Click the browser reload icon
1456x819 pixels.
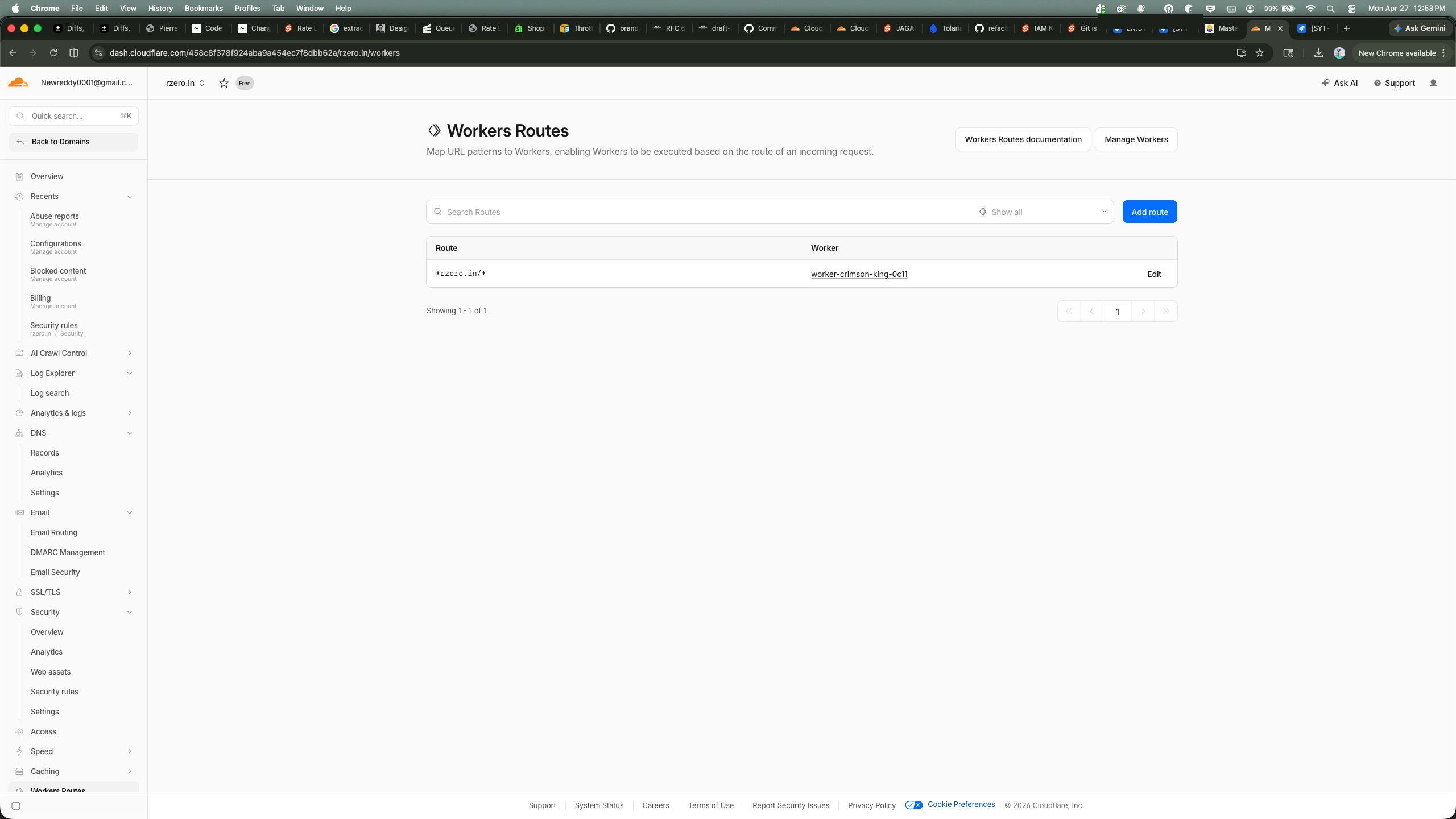(x=53, y=53)
